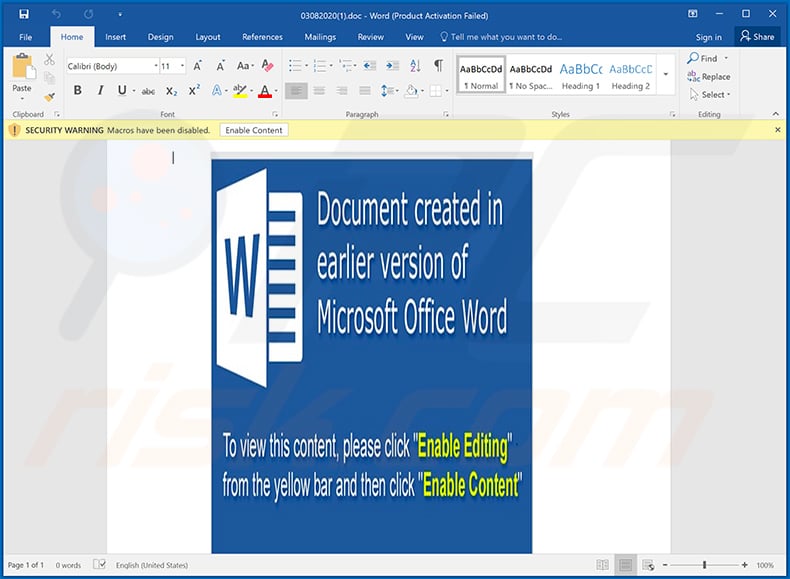This screenshot has height=579, width=790.
Task: Center align the paragraph
Action: [x=319, y=91]
